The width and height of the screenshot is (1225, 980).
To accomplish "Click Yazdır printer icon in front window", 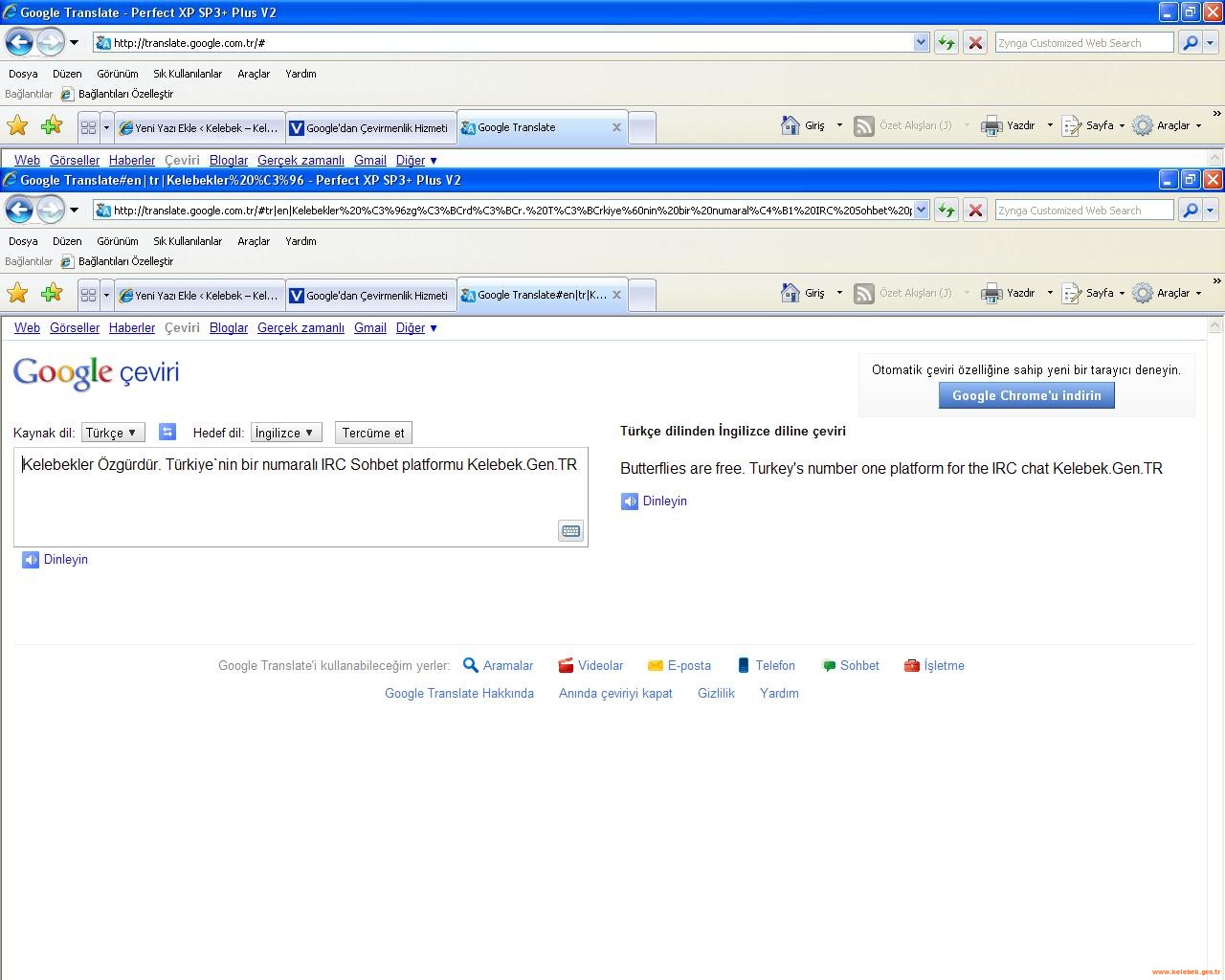I will 992,293.
